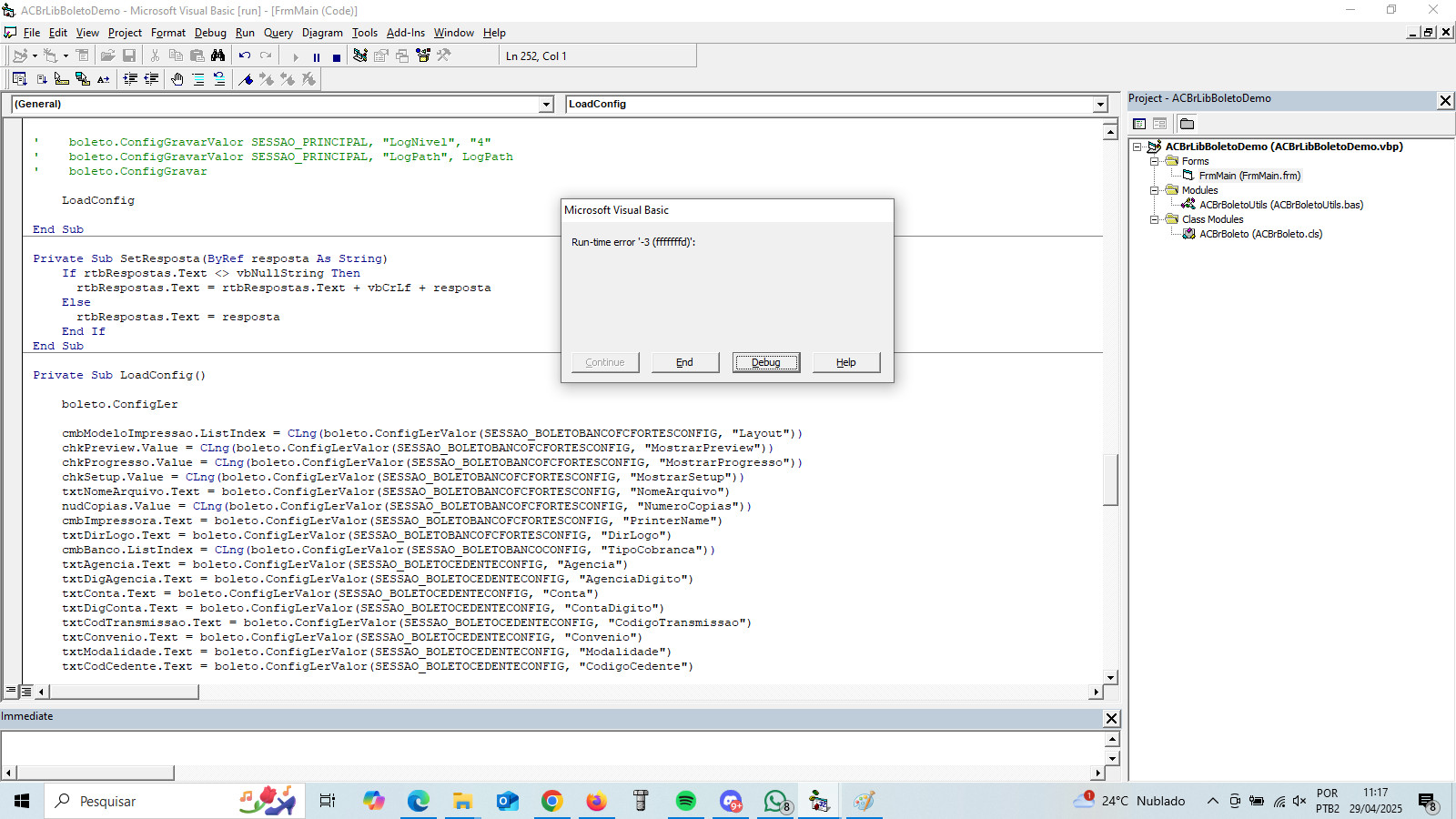The width and height of the screenshot is (1456, 819).
Task: Click the Open Project folder icon
Action: pos(107,56)
